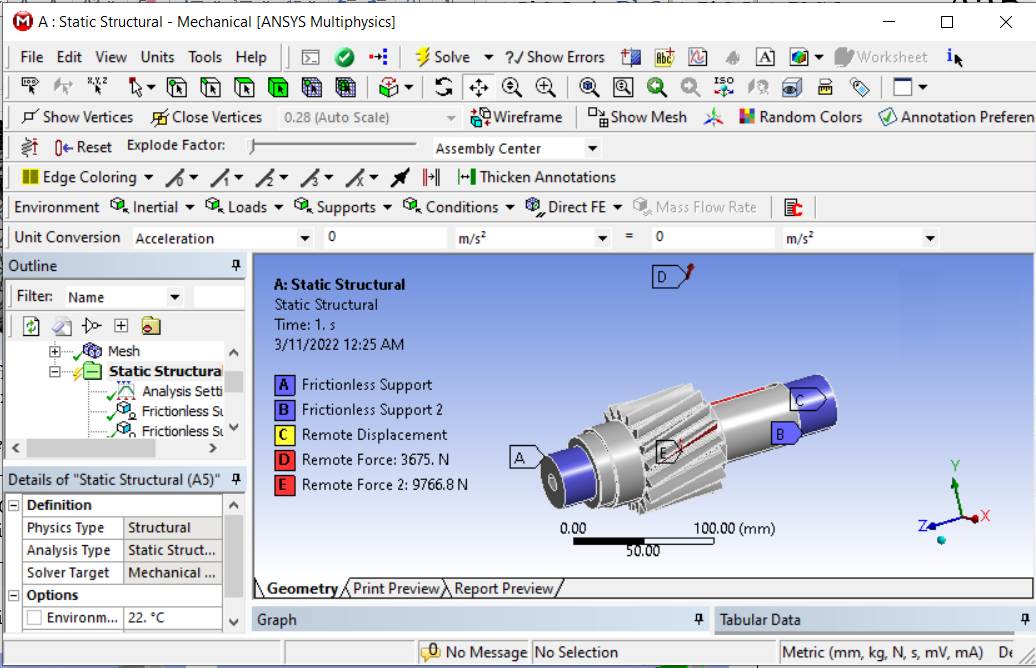Open the View menu
The image size is (1036, 668).
(x=111, y=57)
